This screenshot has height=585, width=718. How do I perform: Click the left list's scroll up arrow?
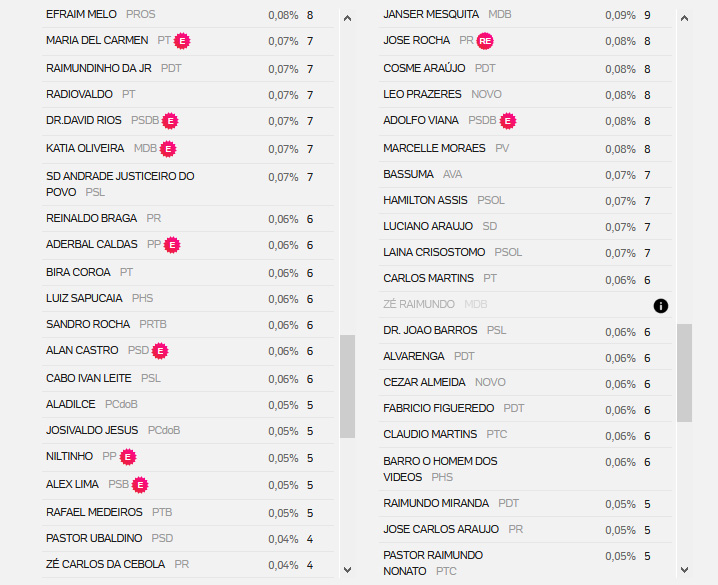coord(348,18)
